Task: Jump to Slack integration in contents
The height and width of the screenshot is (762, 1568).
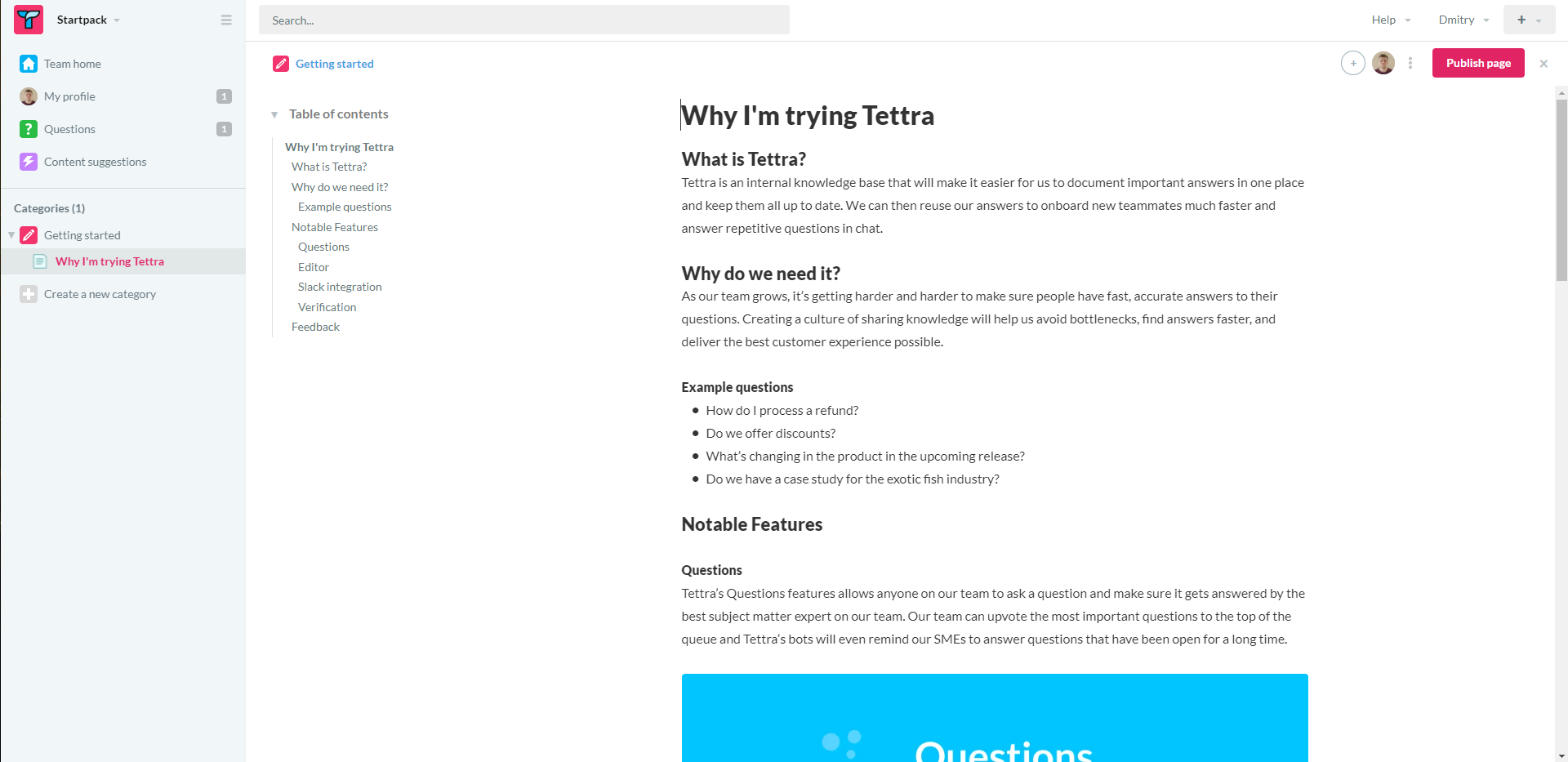Action: pyautogui.click(x=340, y=287)
